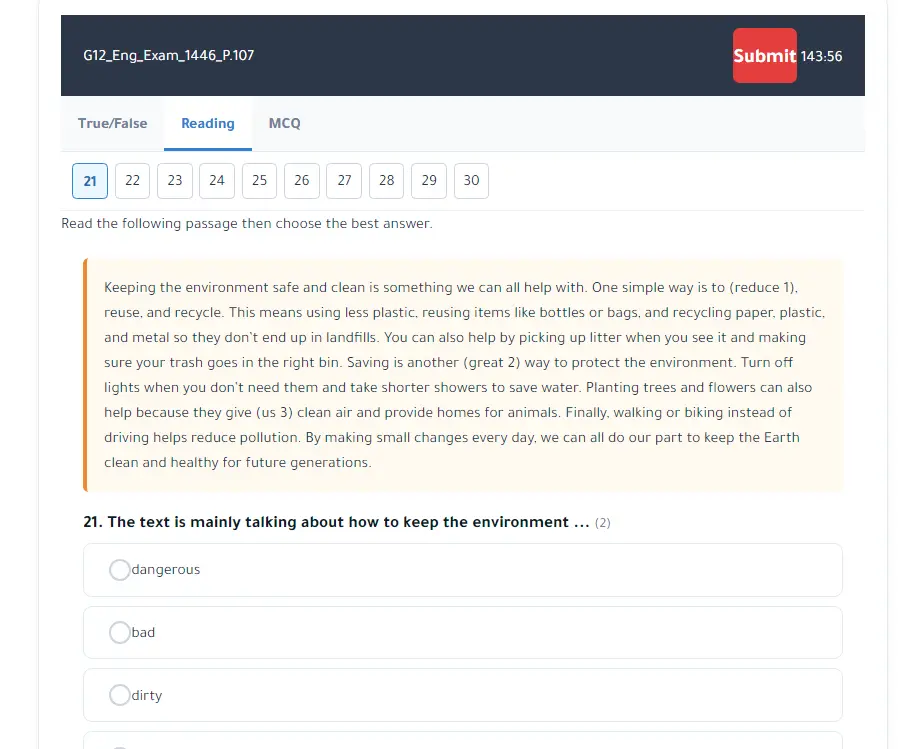This screenshot has width=914, height=749.
Task: Navigate to question 23
Action: tap(175, 181)
